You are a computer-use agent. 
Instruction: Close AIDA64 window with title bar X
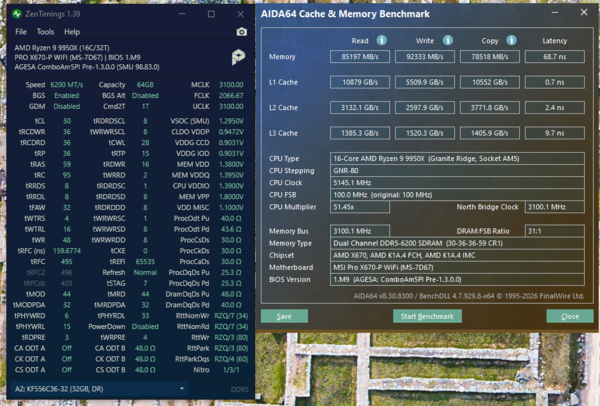tap(584, 13)
